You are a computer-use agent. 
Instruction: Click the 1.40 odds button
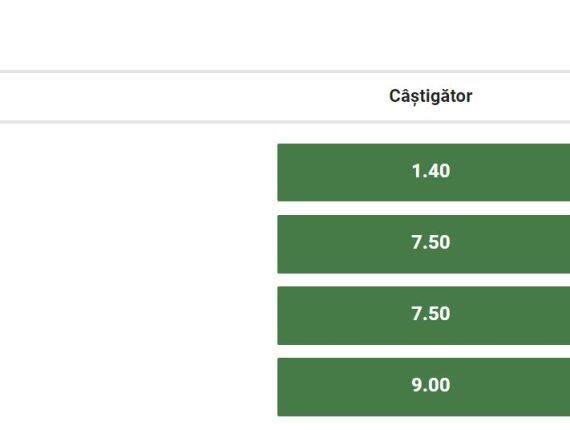424,172
